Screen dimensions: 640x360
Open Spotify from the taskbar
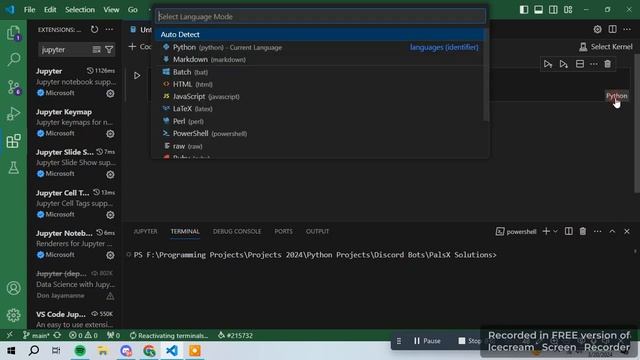tap(80, 351)
